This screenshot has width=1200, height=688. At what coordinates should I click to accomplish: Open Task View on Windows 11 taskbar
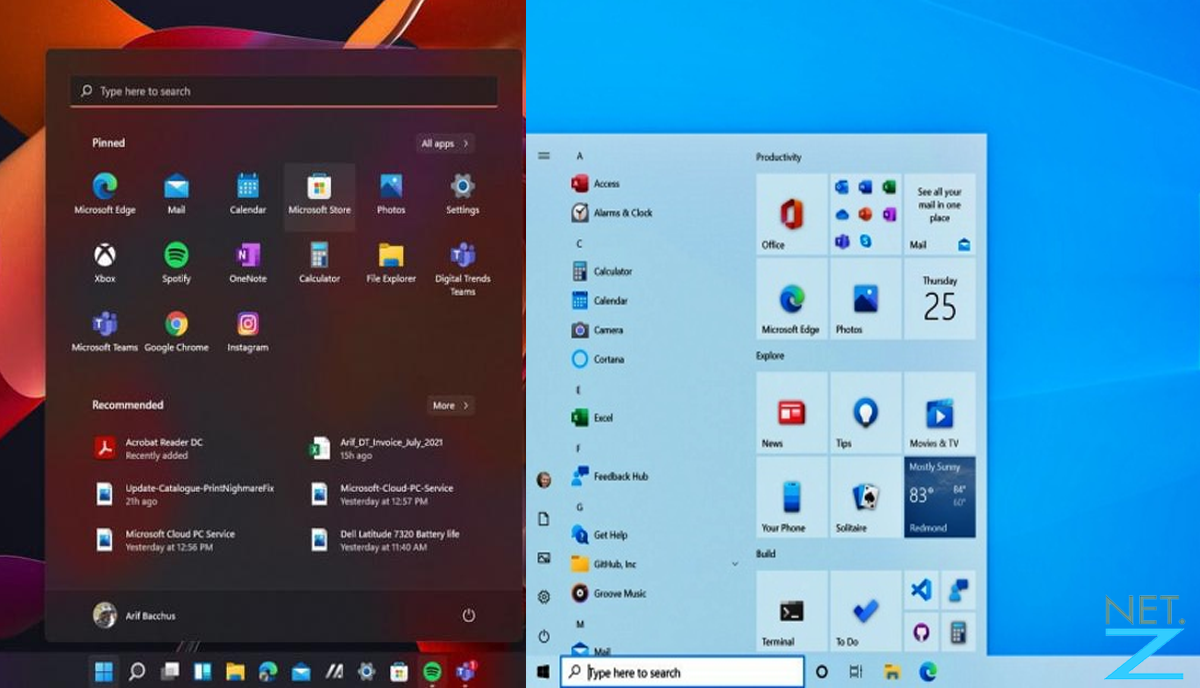click(x=170, y=671)
